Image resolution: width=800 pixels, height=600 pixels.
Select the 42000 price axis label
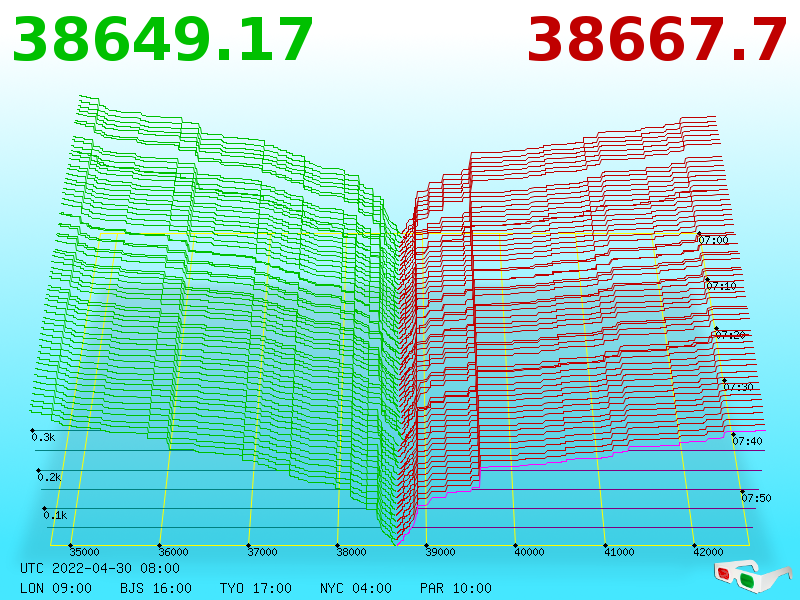coord(708,552)
